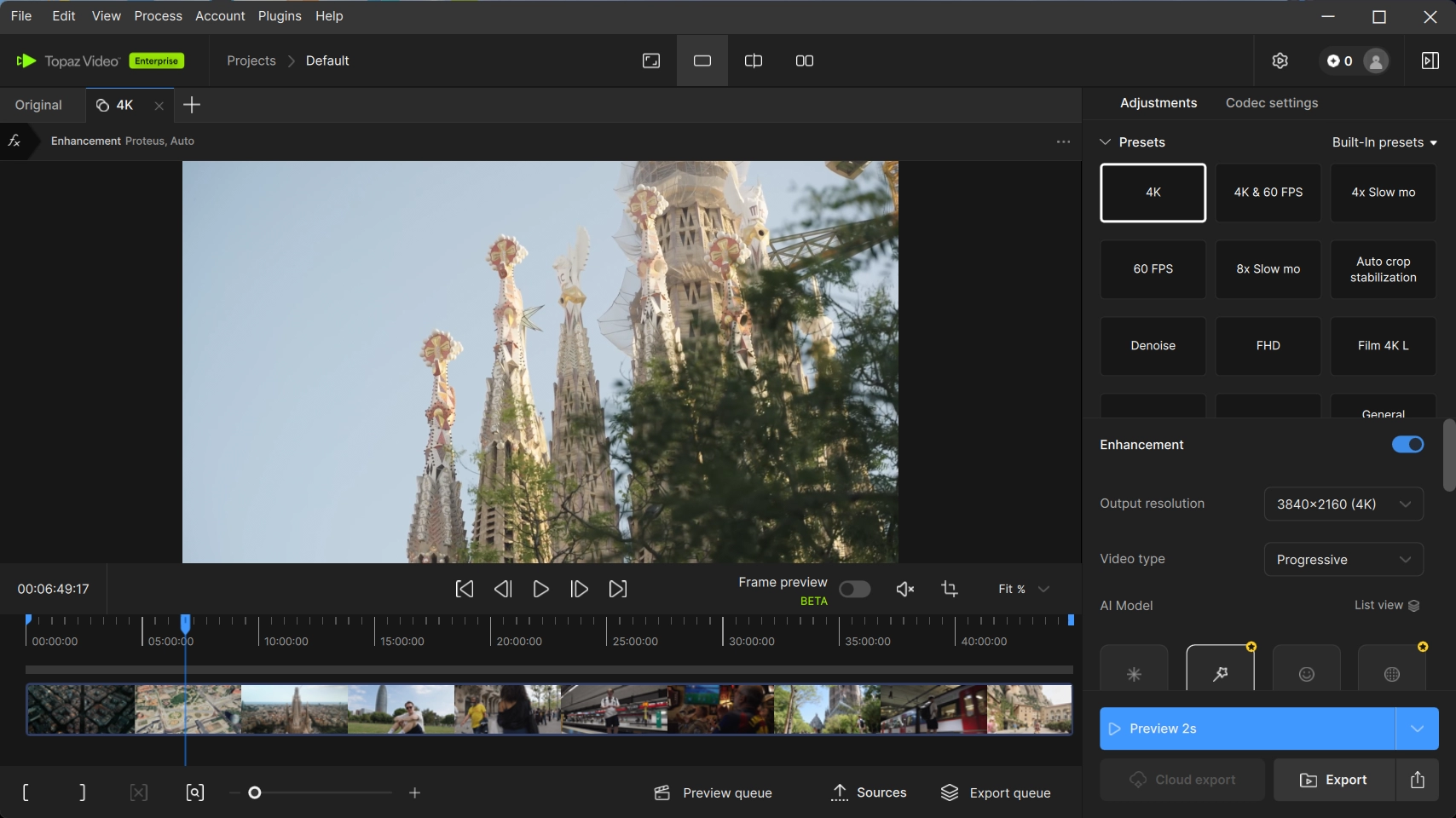Click the Export button
This screenshot has height=818, width=1456.
(1334, 780)
